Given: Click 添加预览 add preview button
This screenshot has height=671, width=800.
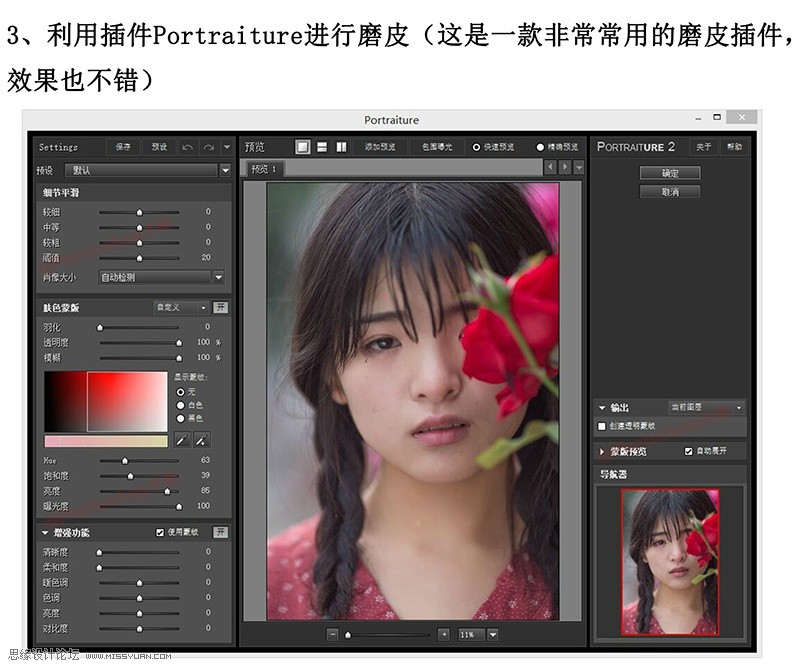Looking at the screenshot, I should click(380, 147).
